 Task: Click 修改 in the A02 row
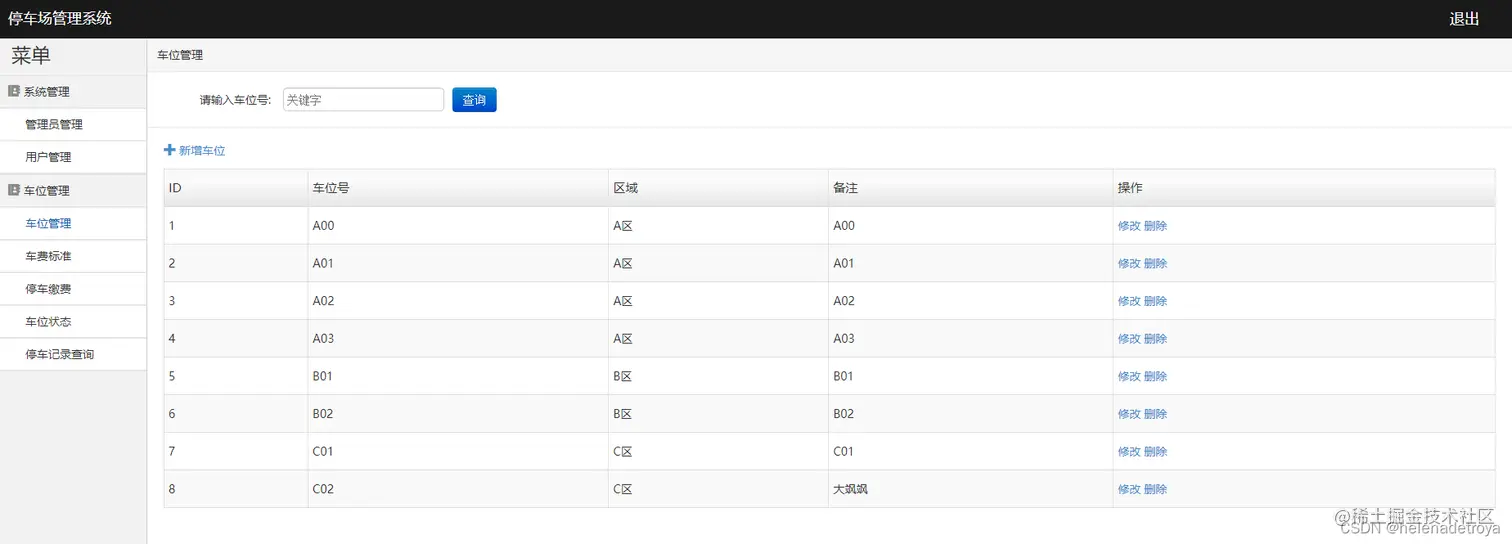coord(1129,301)
